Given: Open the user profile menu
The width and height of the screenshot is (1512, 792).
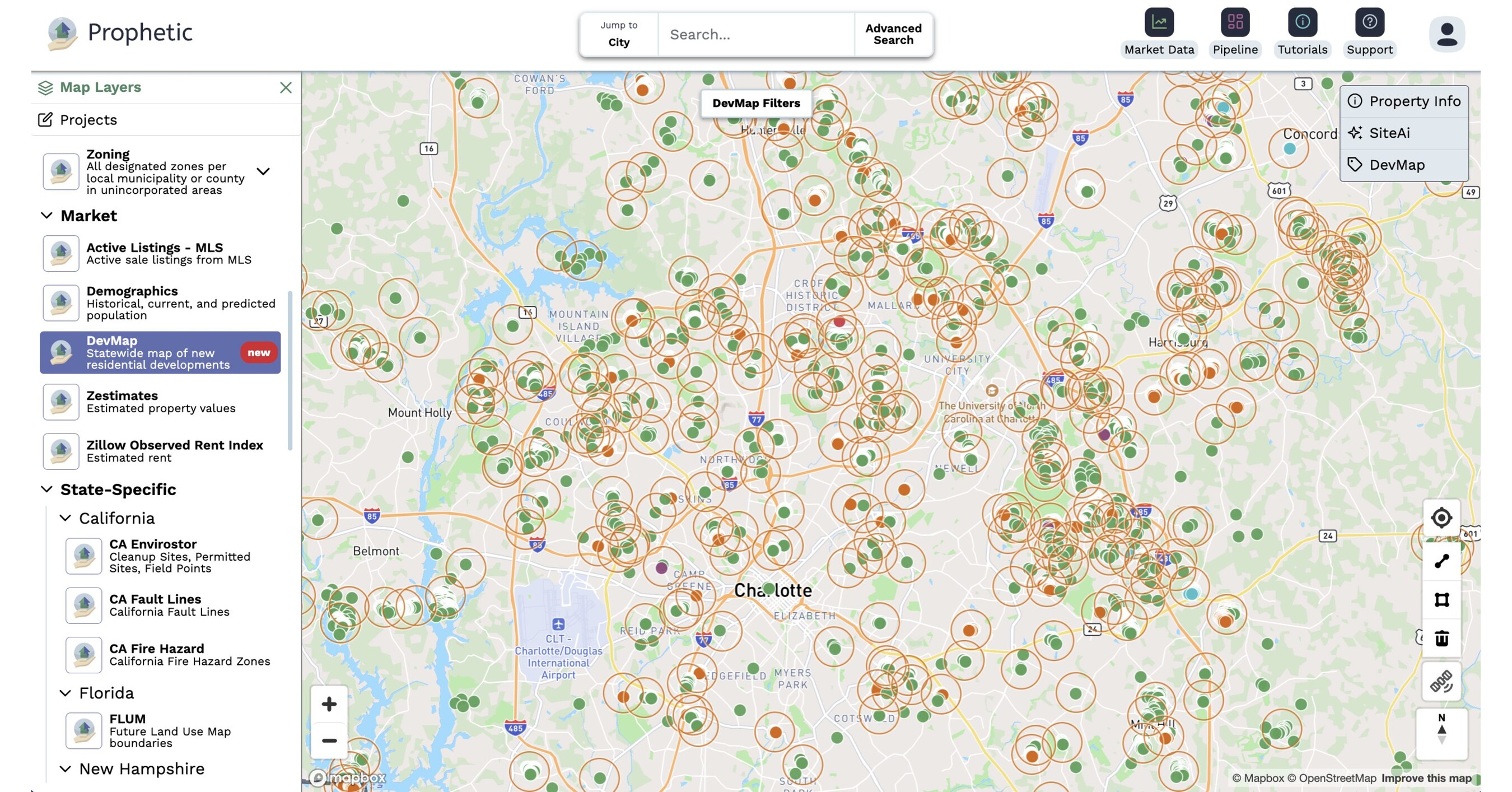Looking at the screenshot, I should click(x=1447, y=34).
